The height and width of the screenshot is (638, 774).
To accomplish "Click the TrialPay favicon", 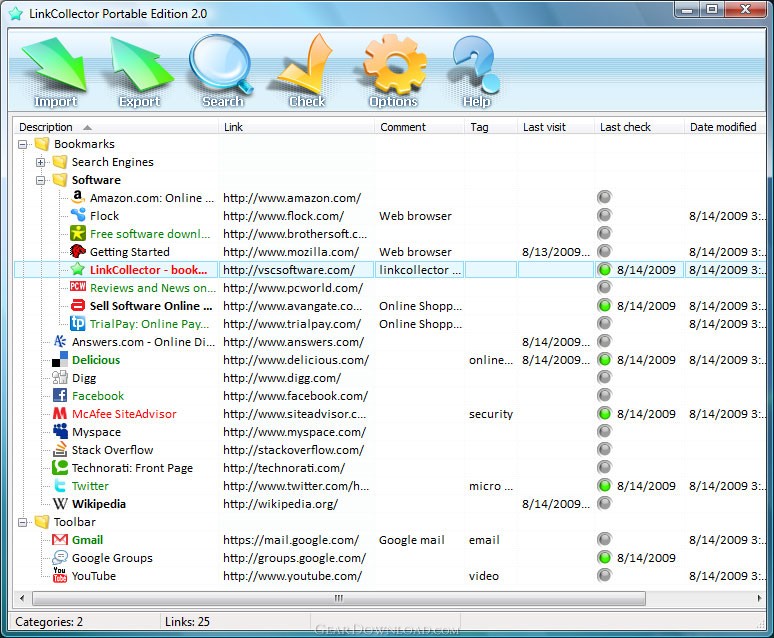I will tap(77, 323).
